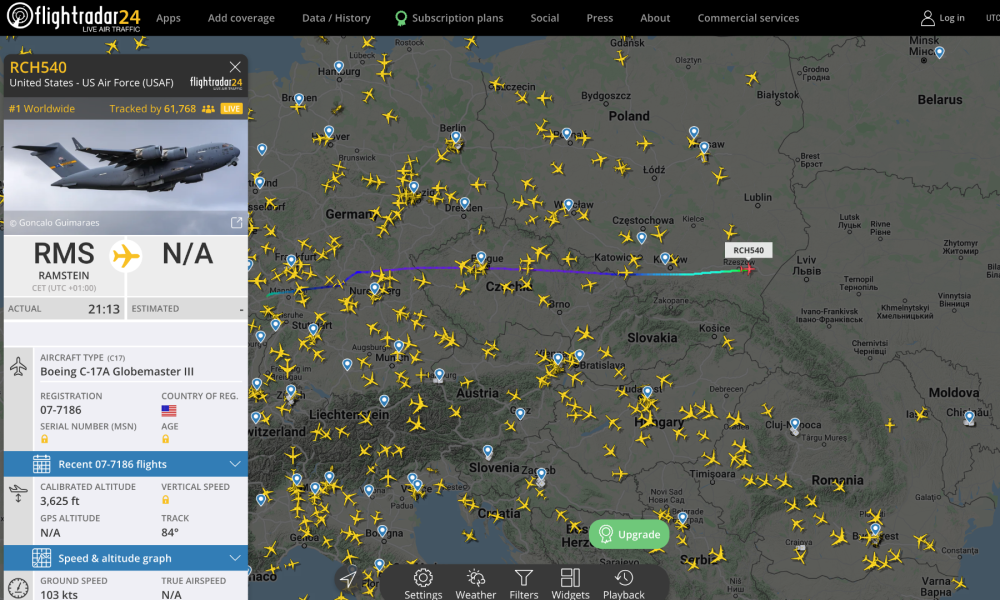Open the Data / History menu
1000x600 pixels.
(336, 18)
